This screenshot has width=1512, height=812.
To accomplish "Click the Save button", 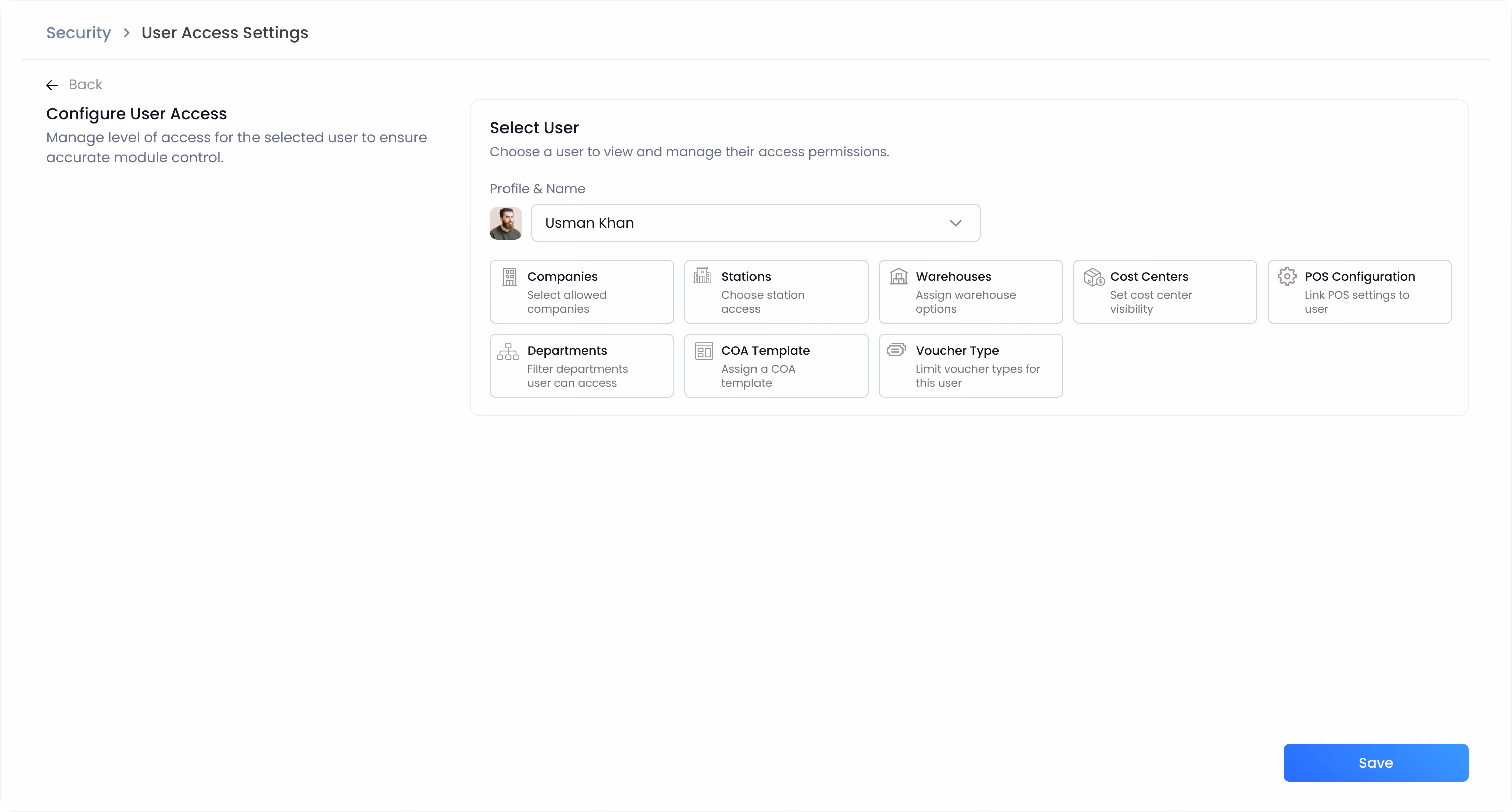I will [1375, 762].
